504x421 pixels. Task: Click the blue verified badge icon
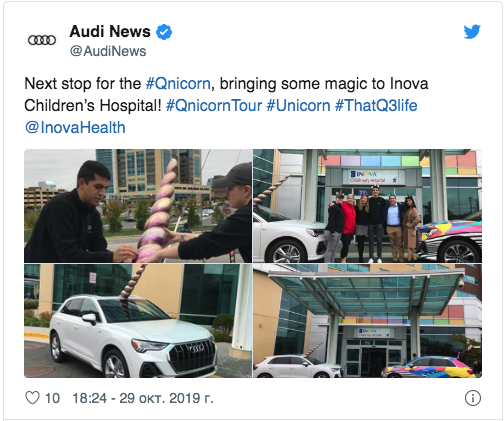tap(164, 32)
